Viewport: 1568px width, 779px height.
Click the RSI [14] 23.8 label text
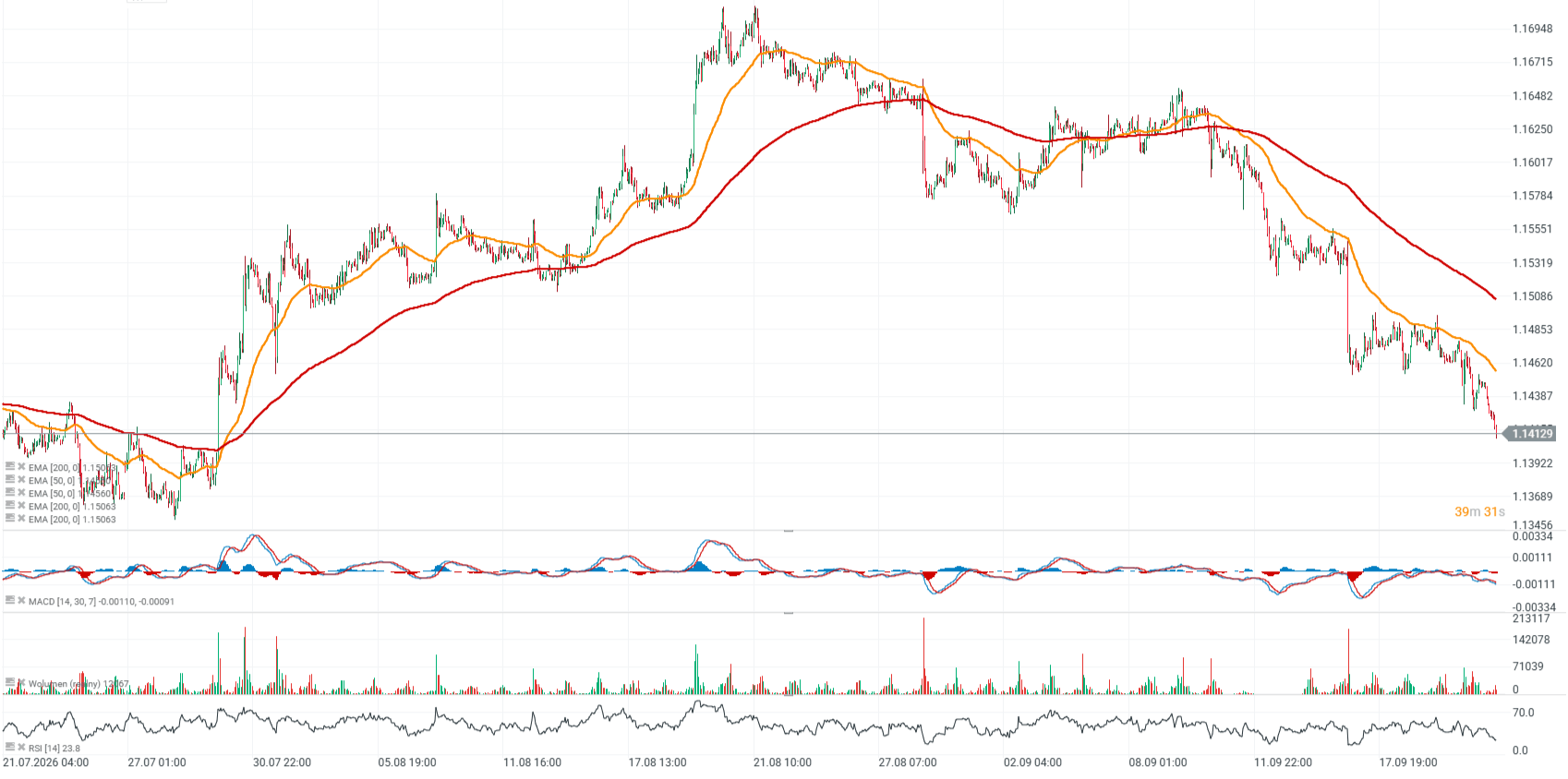click(54, 749)
